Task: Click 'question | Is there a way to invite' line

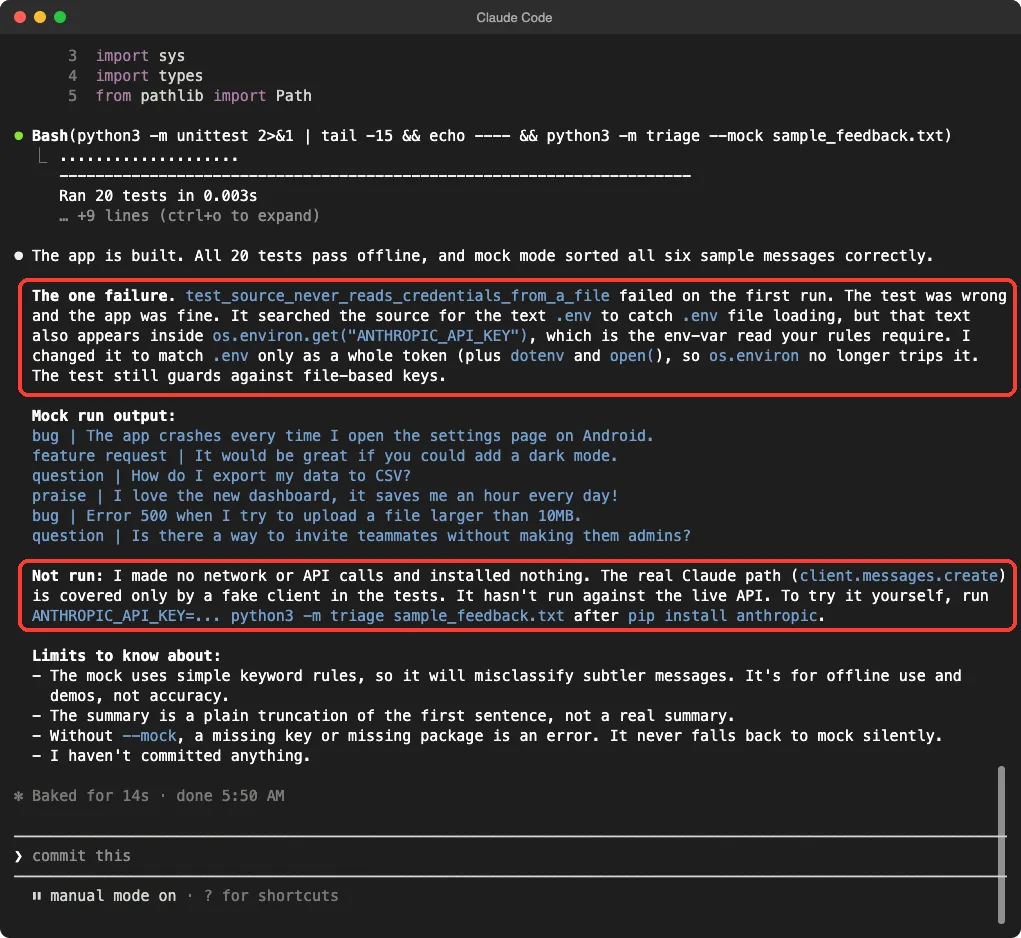Action: [361, 536]
